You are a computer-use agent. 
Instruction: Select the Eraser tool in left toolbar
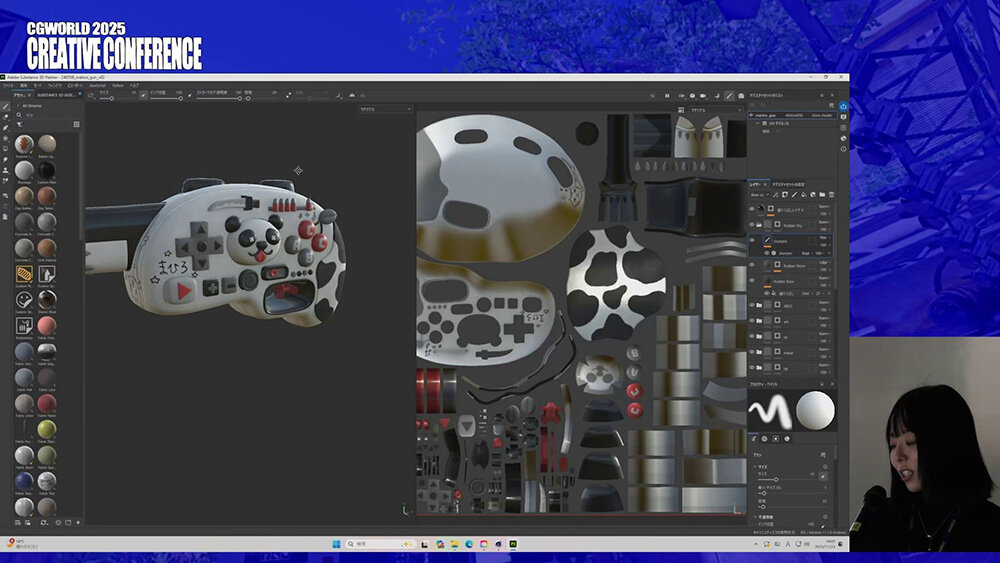pos(5,117)
